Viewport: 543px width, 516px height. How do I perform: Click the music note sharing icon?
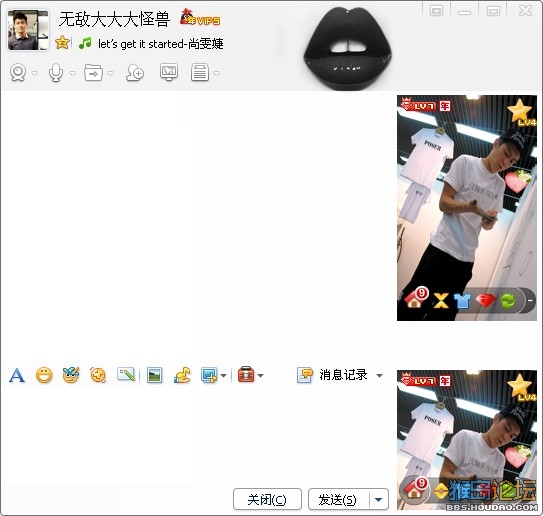182,375
